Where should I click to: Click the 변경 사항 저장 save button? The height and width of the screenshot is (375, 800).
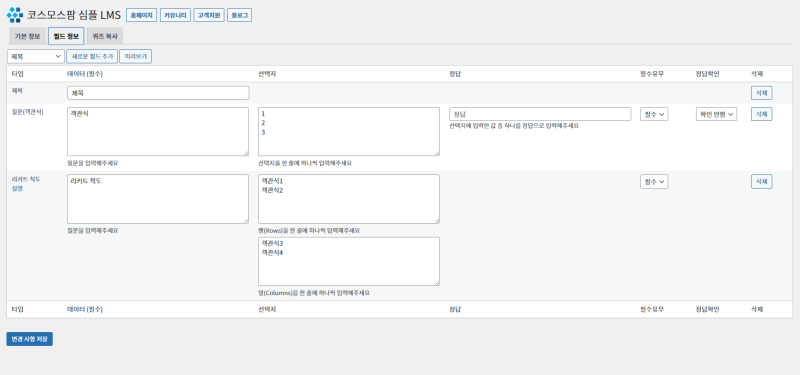(30, 339)
